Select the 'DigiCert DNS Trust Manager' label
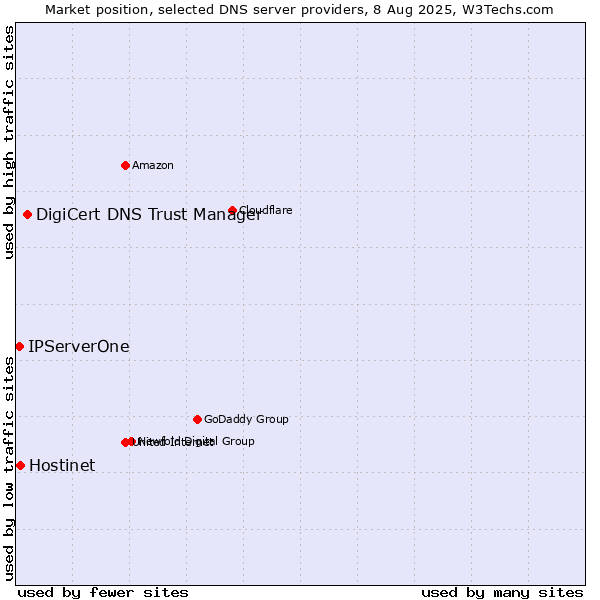The width and height of the screenshot is (600, 600). click(x=149, y=215)
